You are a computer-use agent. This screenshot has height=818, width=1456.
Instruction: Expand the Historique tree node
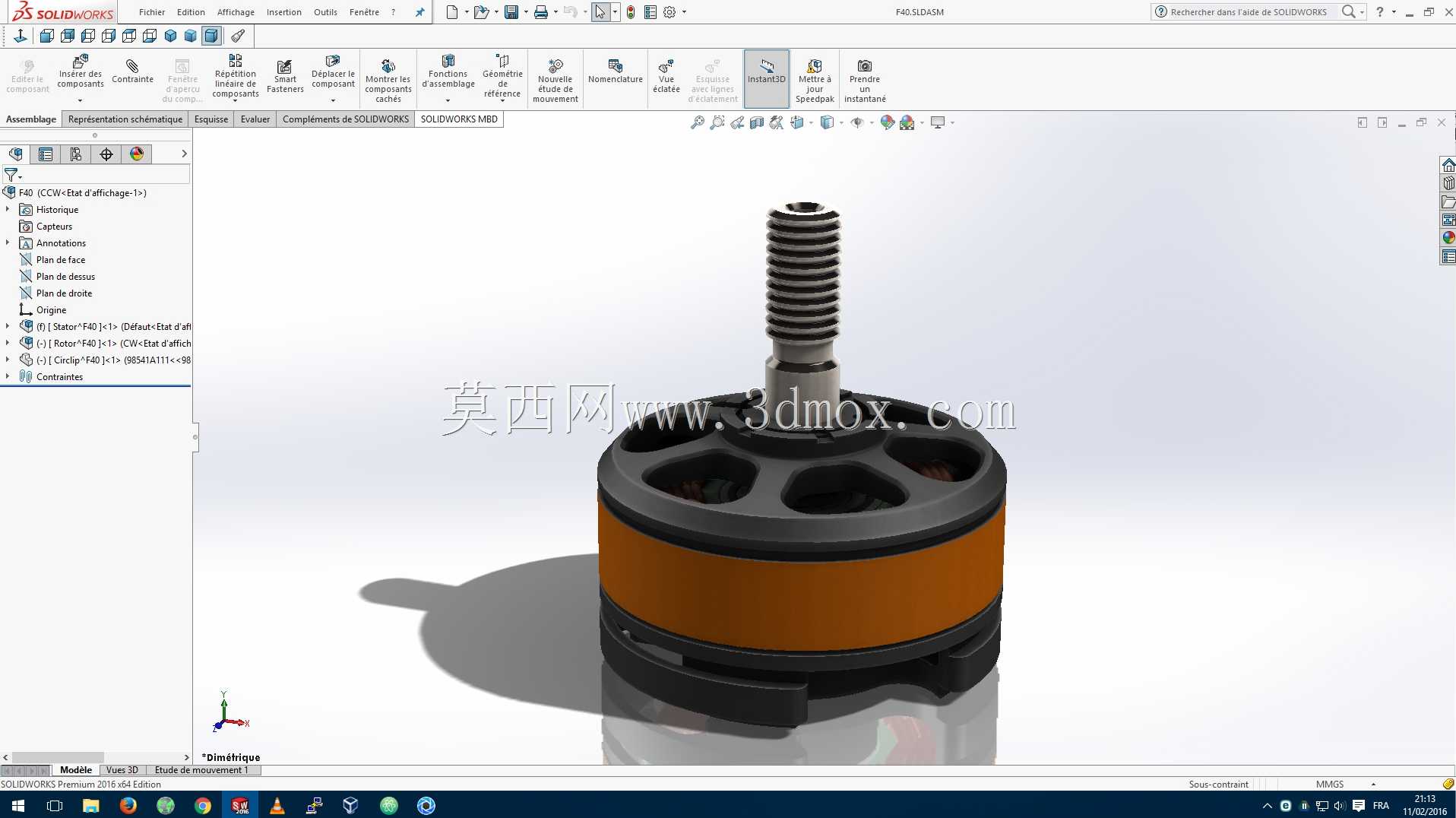click(x=8, y=209)
